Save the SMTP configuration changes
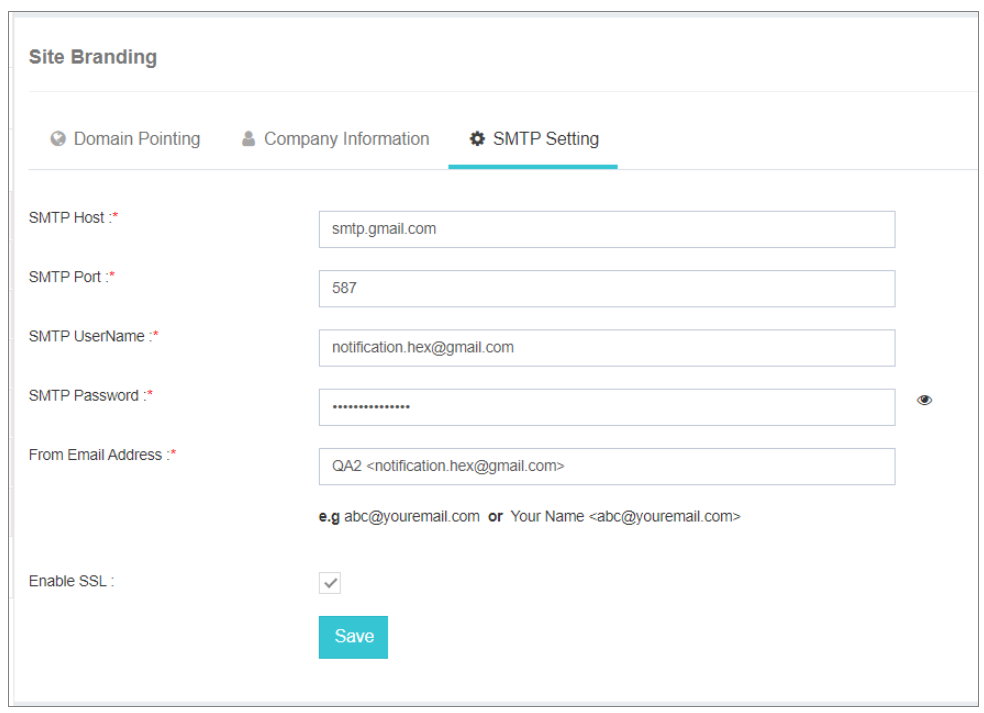Screen dimensions: 984x713 pyautogui.click(x=352, y=637)
